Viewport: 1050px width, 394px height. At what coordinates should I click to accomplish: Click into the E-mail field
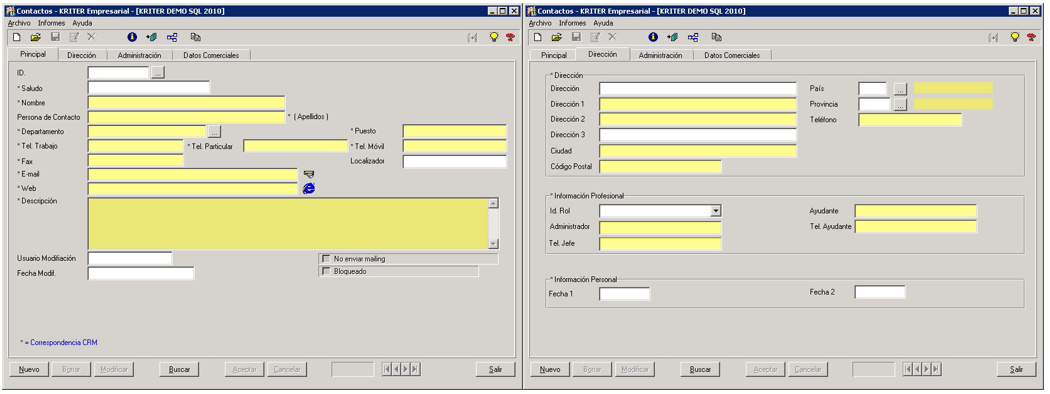click(193, 174)
